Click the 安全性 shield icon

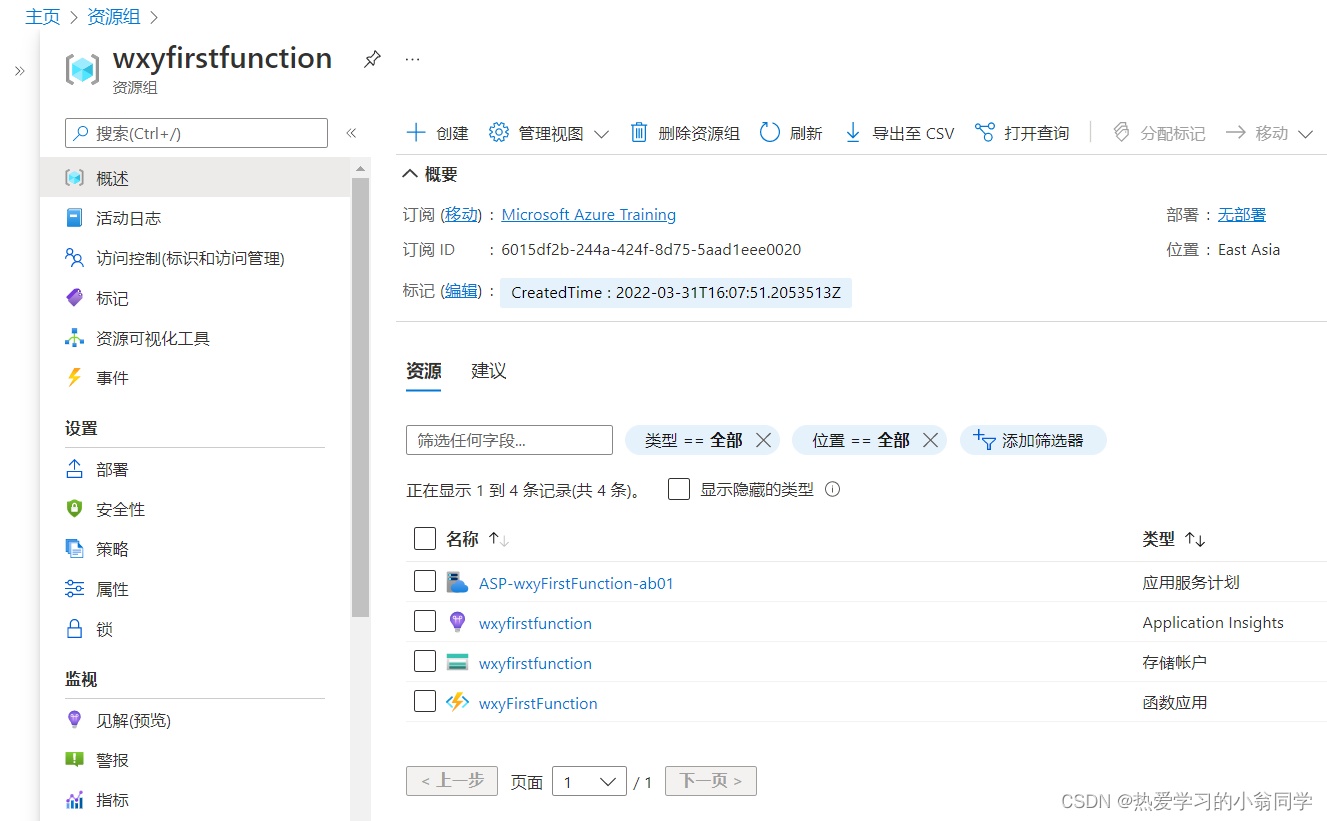pyautogui.click(x=74, y=509)
